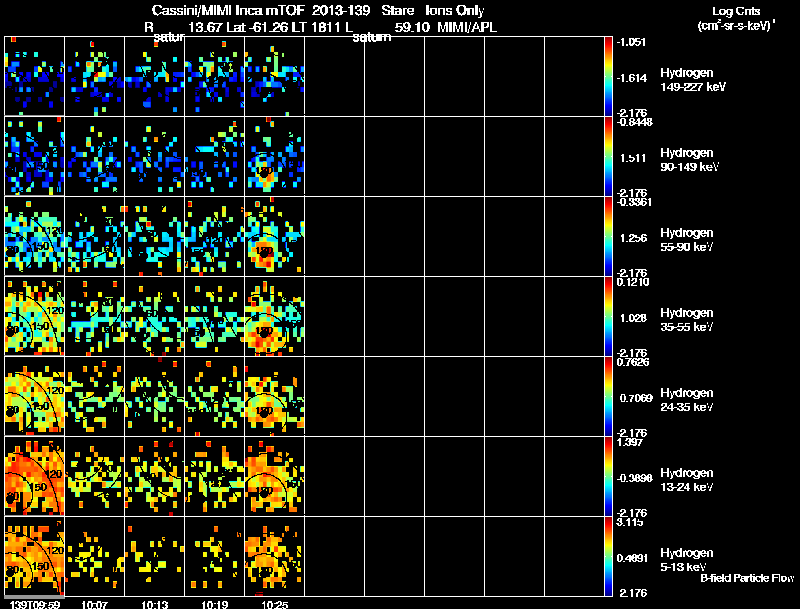
Task: Pick the 149-227 keV image at 10:25
Action: [x=274, y=76]
